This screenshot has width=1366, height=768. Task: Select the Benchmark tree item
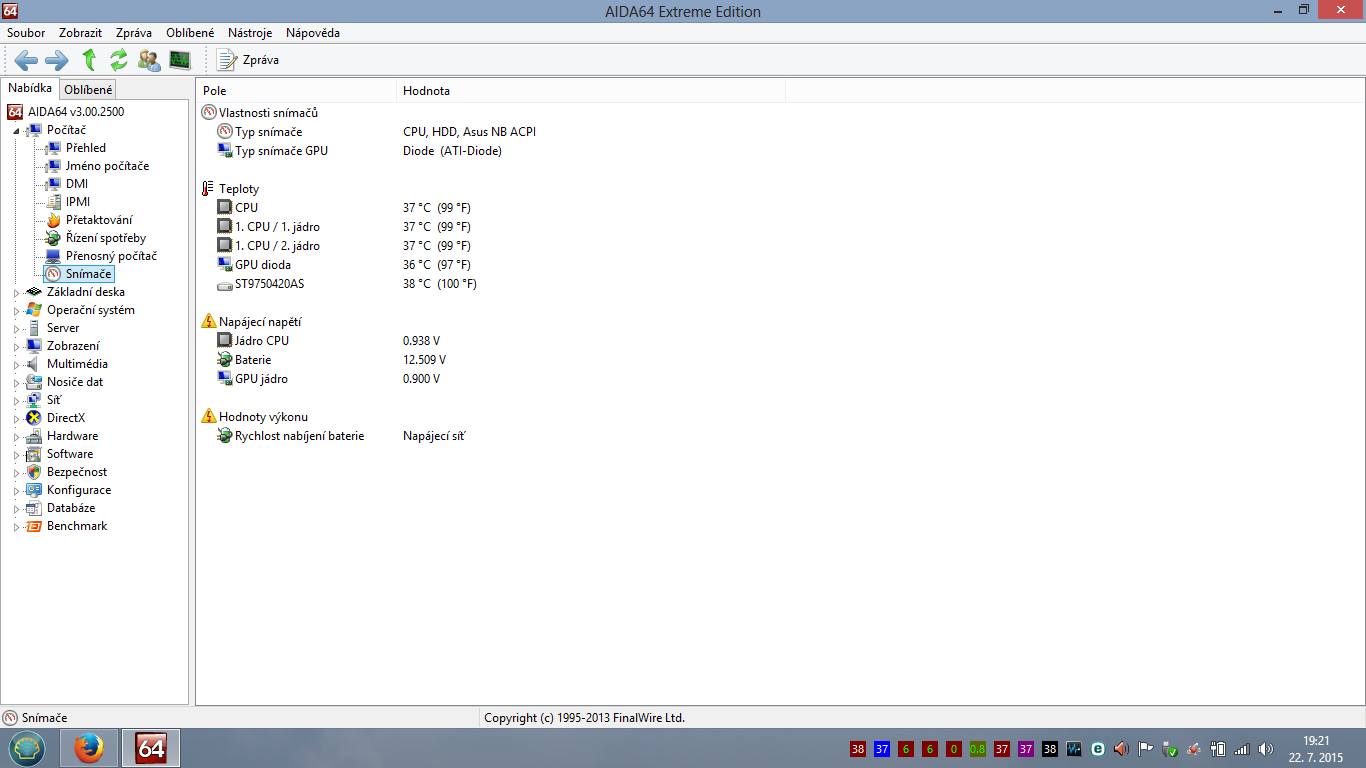point(76,526)
